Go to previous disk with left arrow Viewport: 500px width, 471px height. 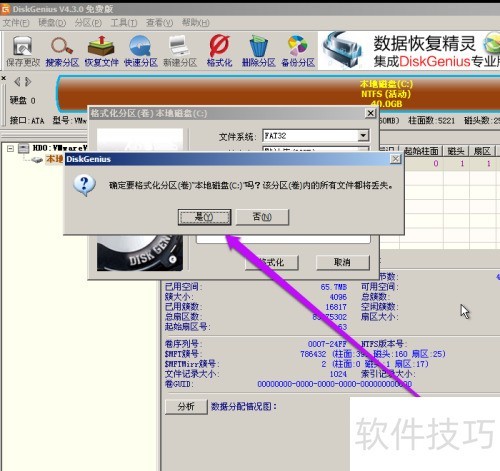point(17,81)
